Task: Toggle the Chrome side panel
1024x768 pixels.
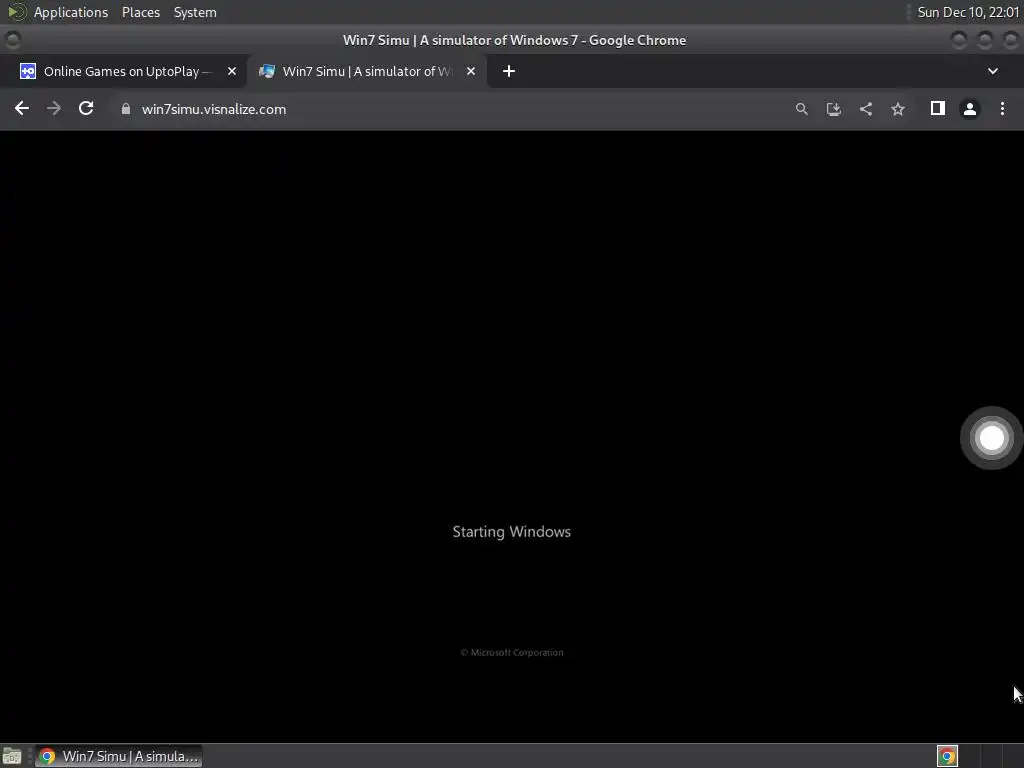Action: click(x=938, y=108)
